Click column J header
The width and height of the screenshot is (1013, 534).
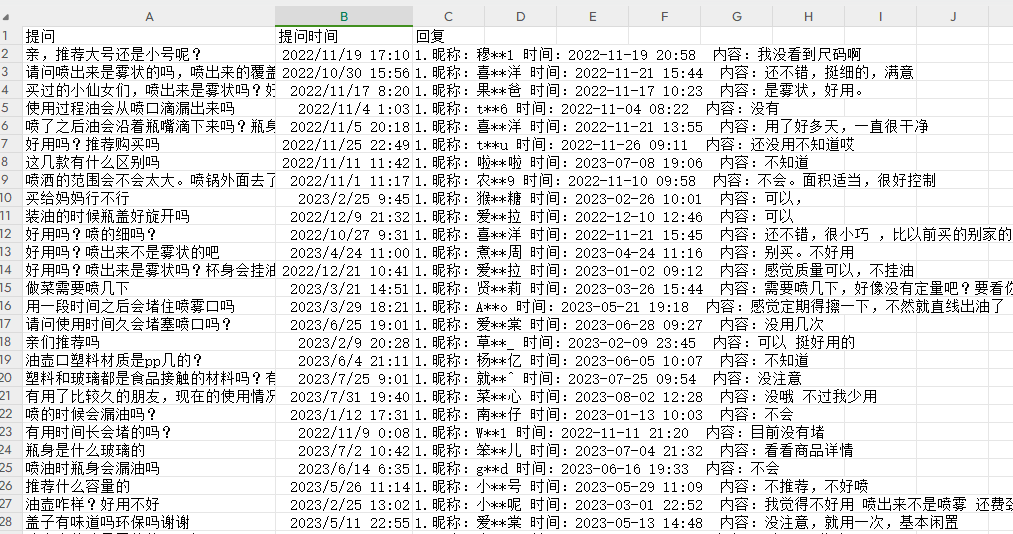952,16
